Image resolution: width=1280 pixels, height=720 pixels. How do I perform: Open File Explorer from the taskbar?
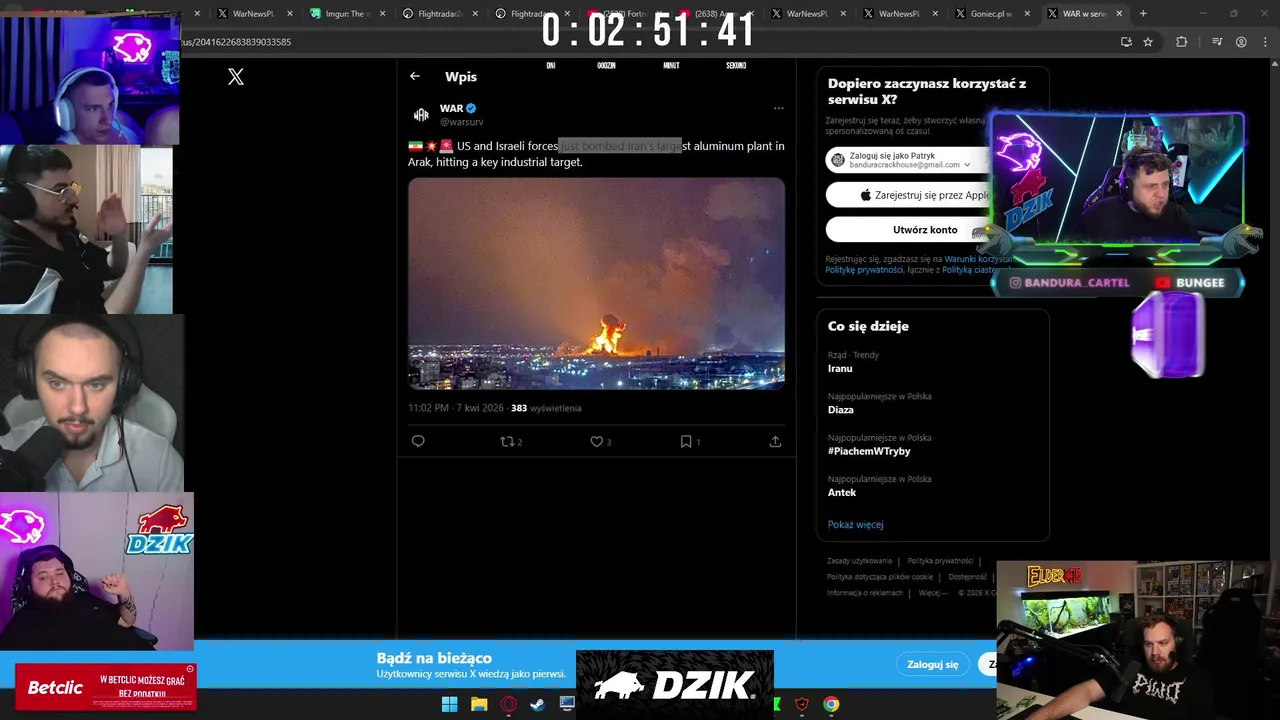coord(479,704)
